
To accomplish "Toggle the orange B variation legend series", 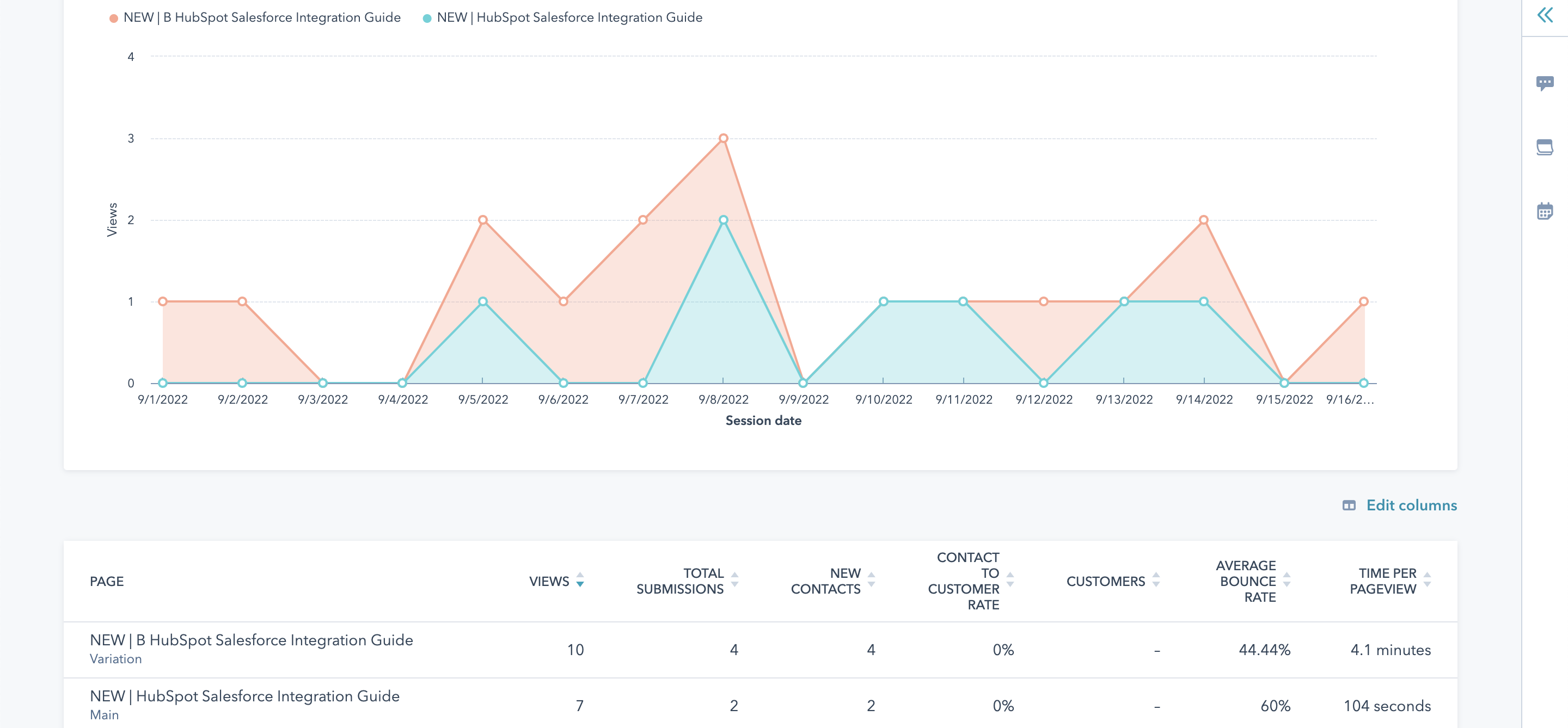I will tap(255, 17).
